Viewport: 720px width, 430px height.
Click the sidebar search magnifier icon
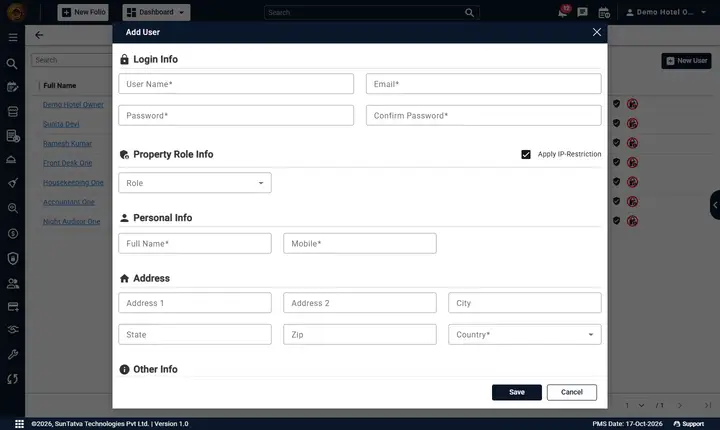click(x=12, y=64)
